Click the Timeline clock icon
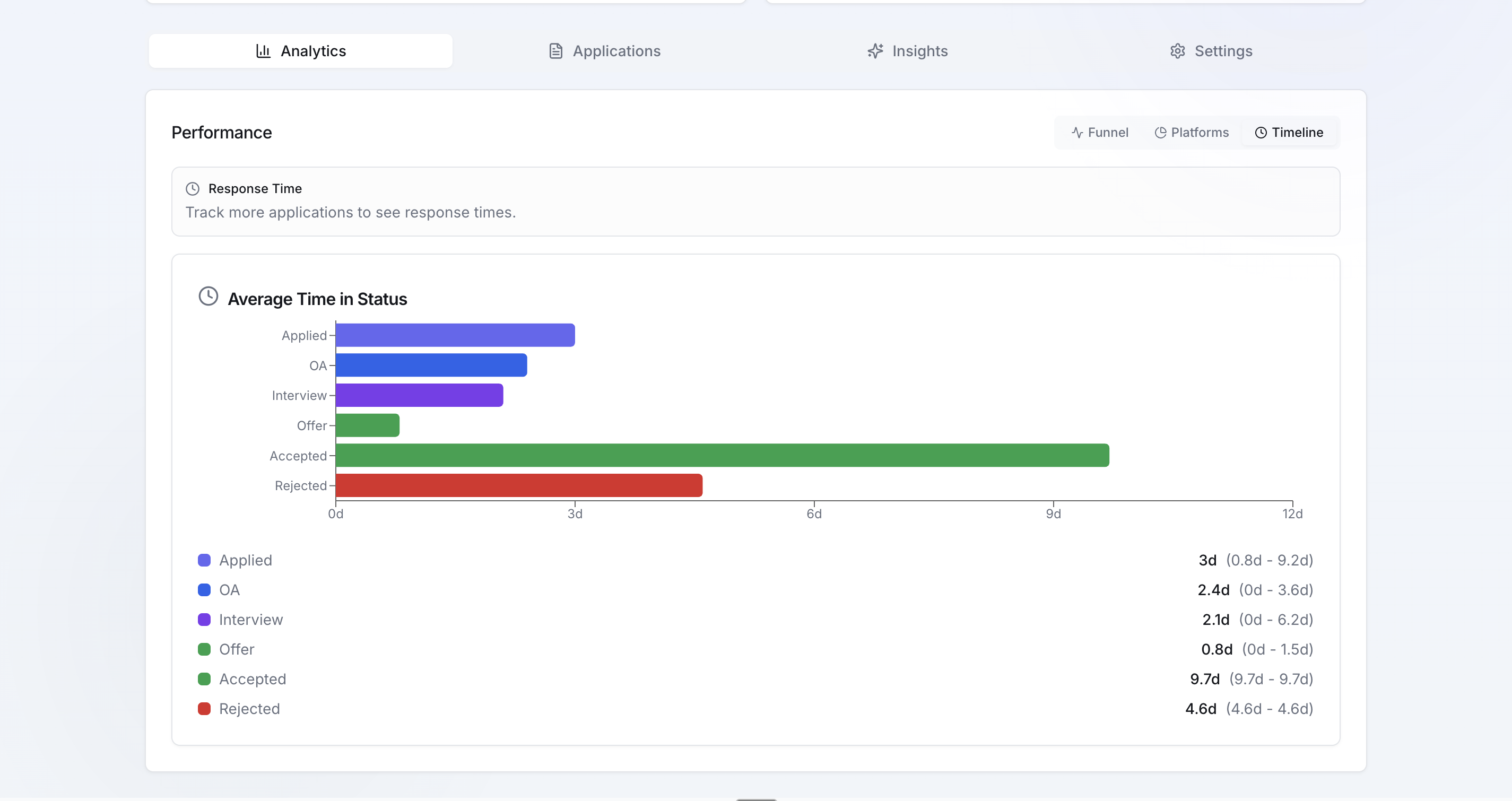This screenshot has width=1512, height=801. [1260, 133]
